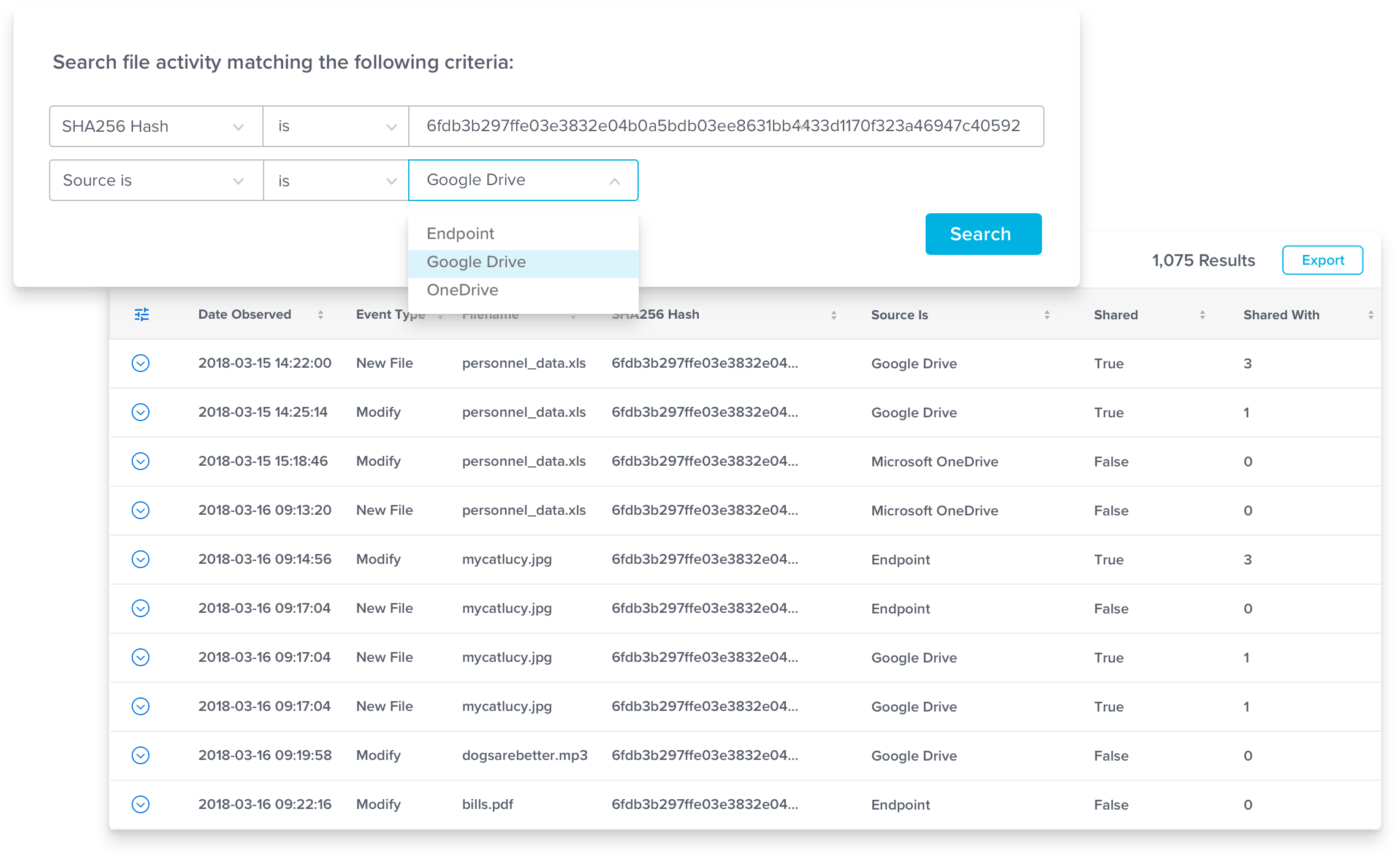Click the Shared With column header

click(x=1281, y=315)
